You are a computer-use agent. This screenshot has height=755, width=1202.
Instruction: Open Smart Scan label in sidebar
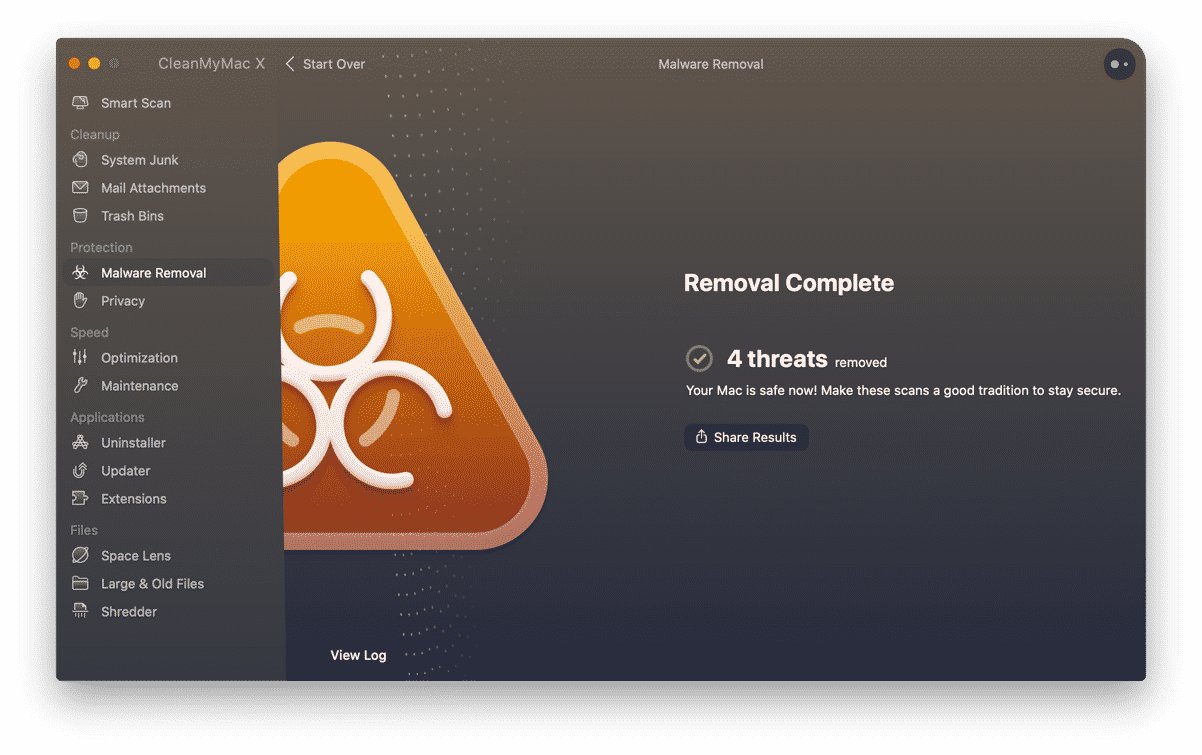click(x=136, y=103)
